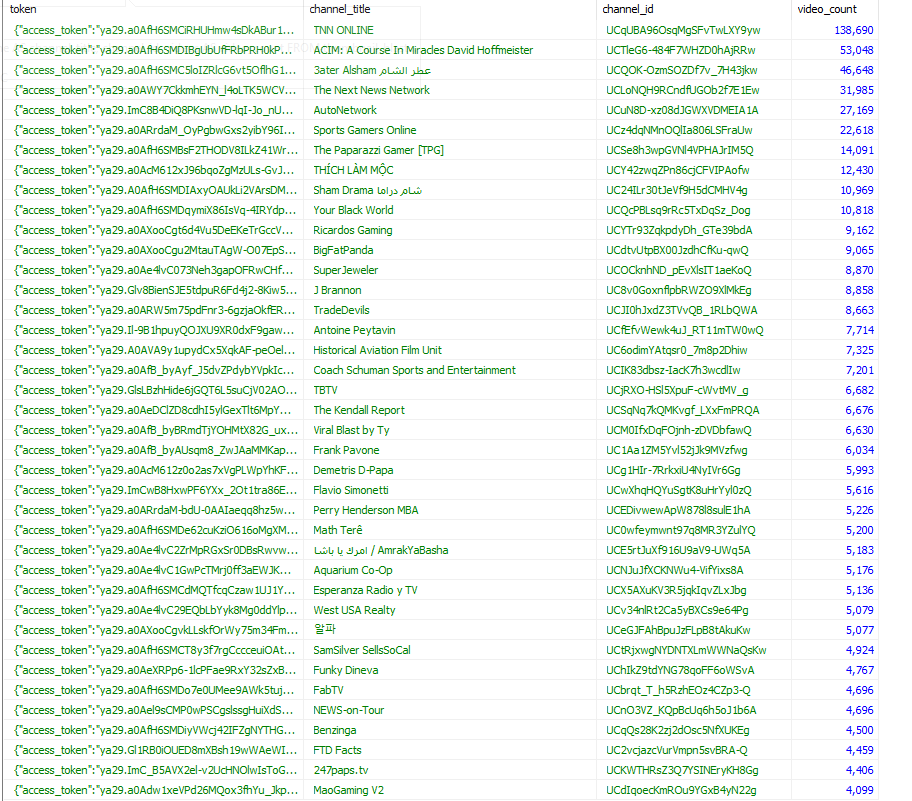
Task: Select video count value 31,985
Action: click(x=857, y=90)
